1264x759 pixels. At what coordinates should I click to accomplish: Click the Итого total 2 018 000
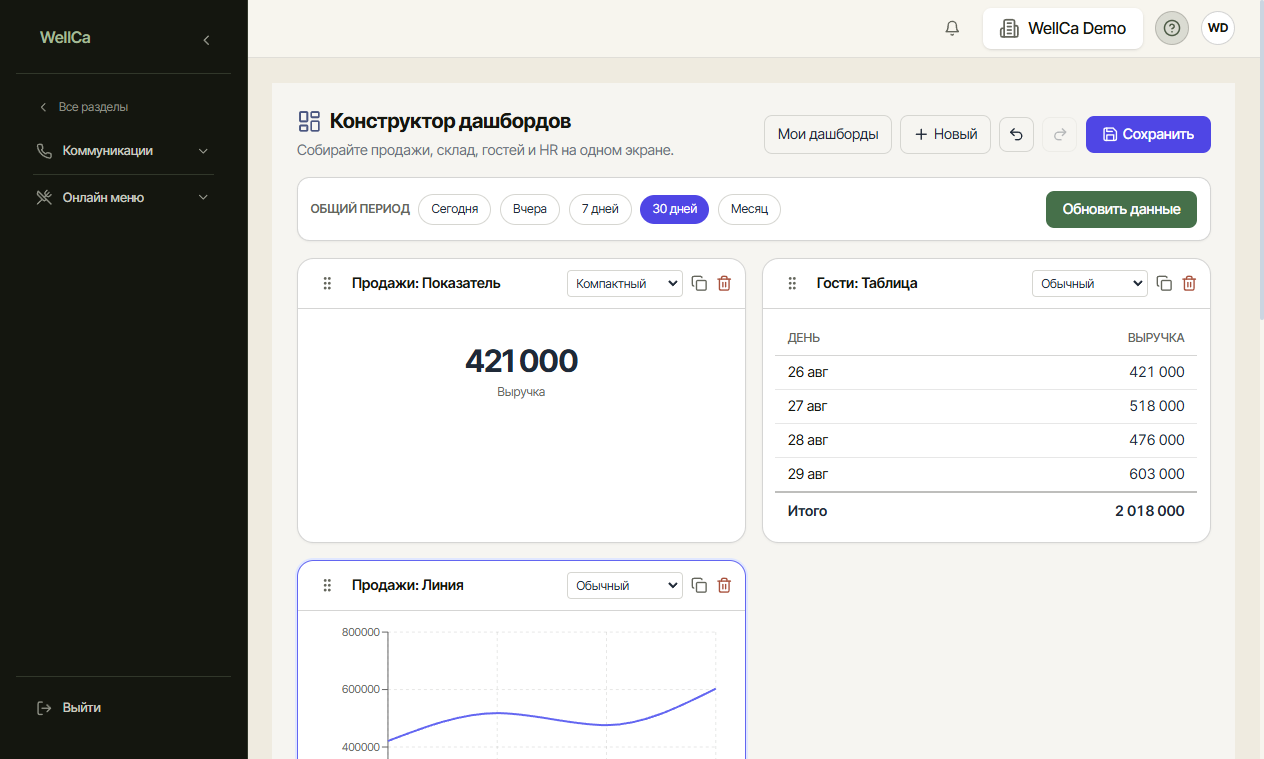click(1150, 511)
